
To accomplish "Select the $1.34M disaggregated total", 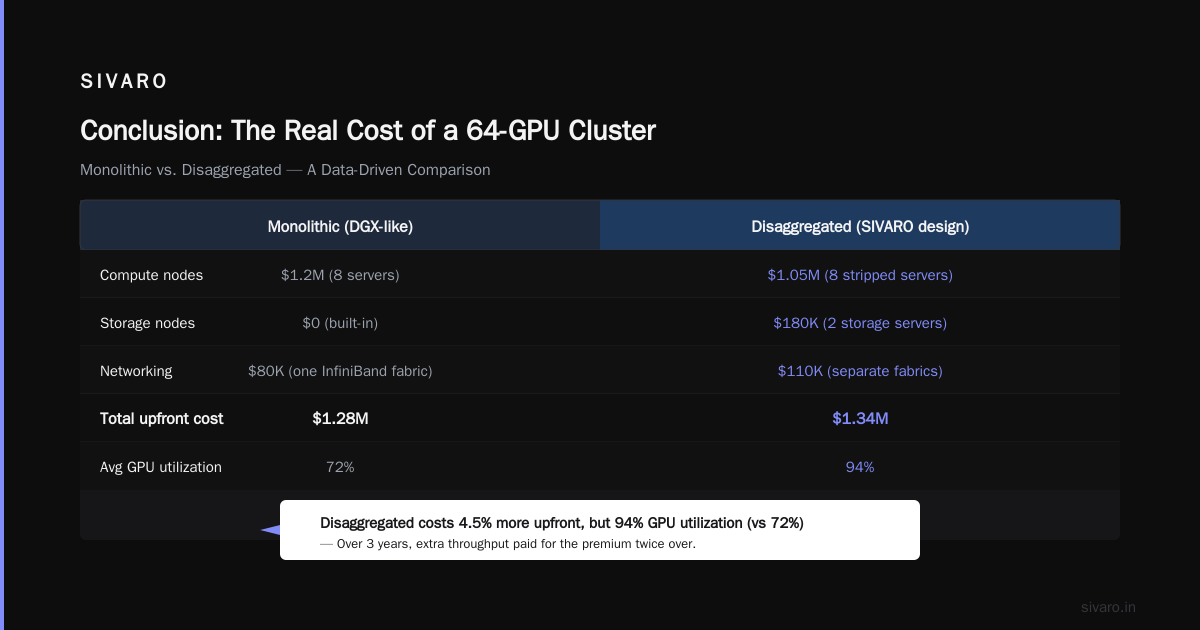I will click(860, 418).
